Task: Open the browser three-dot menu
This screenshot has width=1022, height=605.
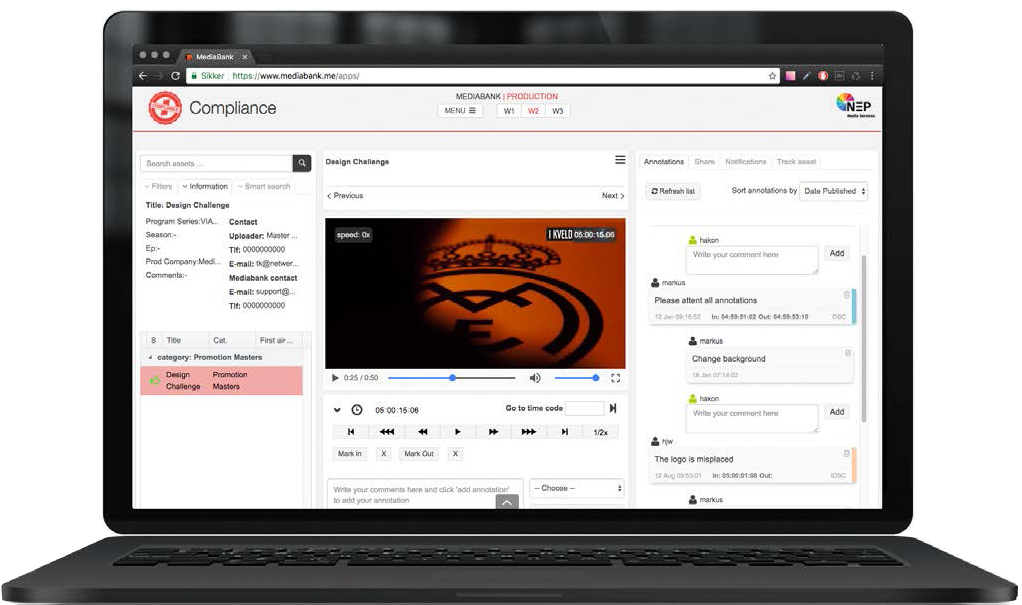Action: [872, 76]
